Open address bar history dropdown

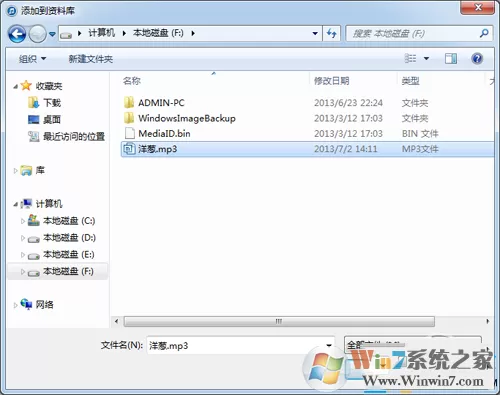[x=315, y=34]
